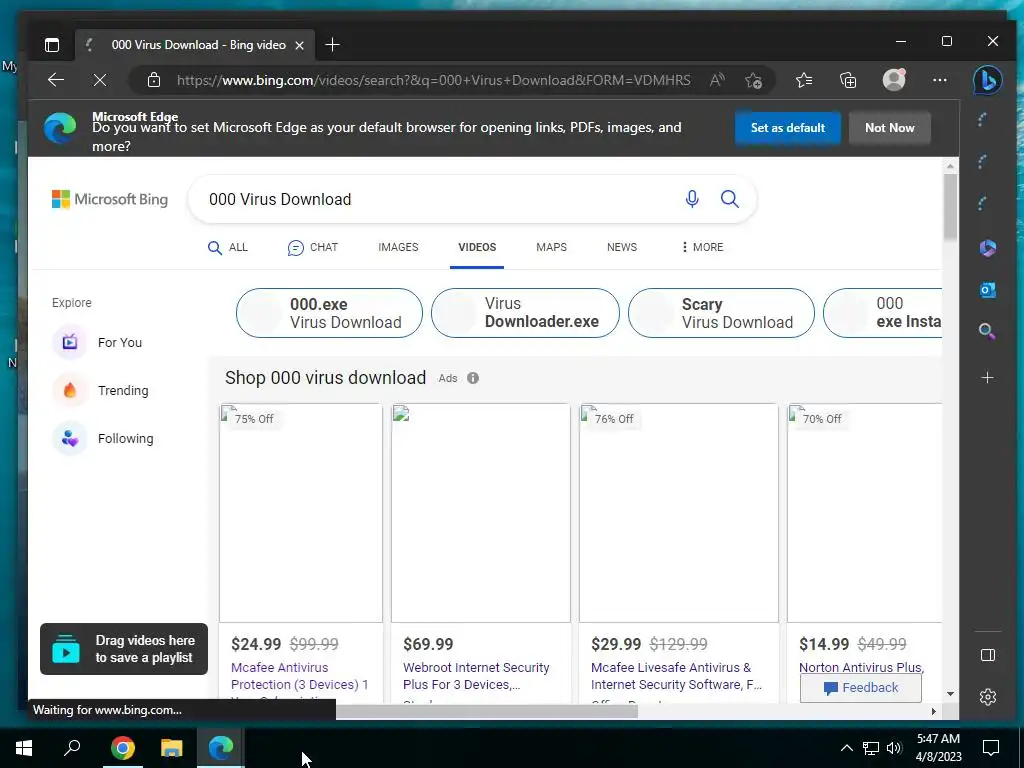Click Set as default button

[x=788, y=128]
